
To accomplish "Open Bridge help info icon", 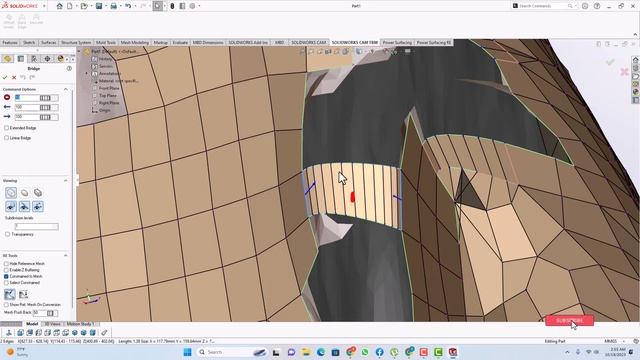I will [69, 69].
